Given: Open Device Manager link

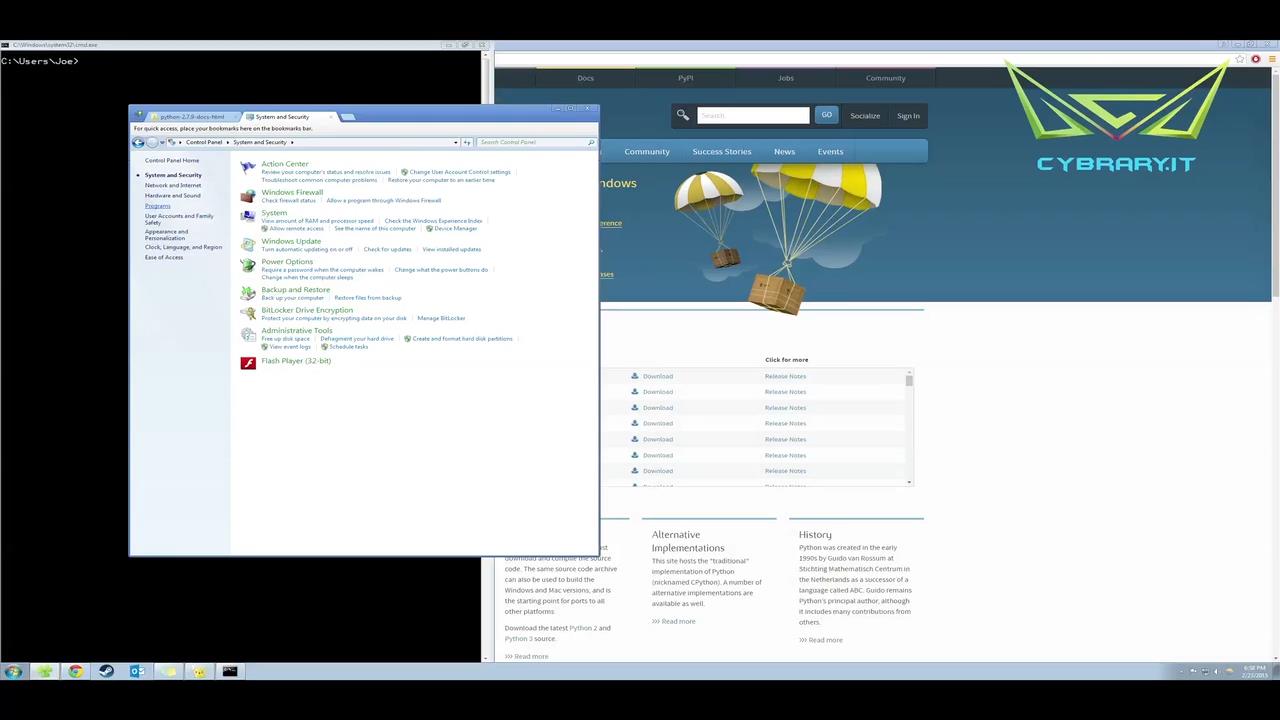Looking at the screenshot, I should (x=455, y=229).
